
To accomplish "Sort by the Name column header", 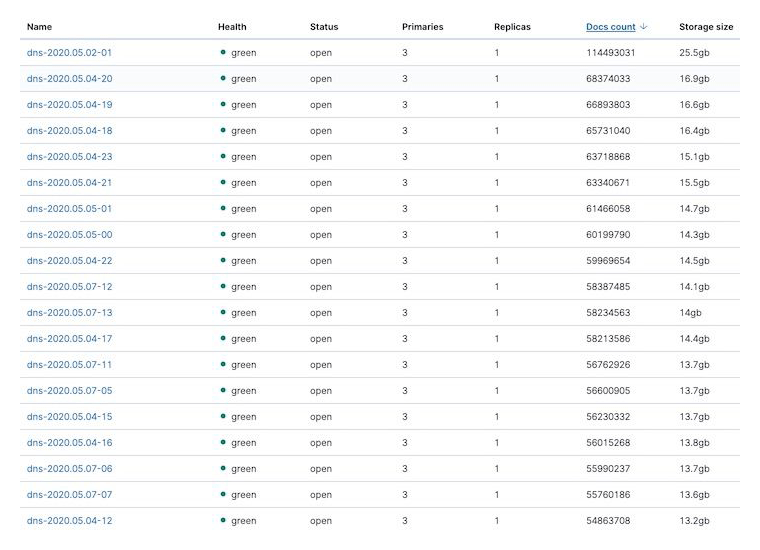I will coord(39,27).
